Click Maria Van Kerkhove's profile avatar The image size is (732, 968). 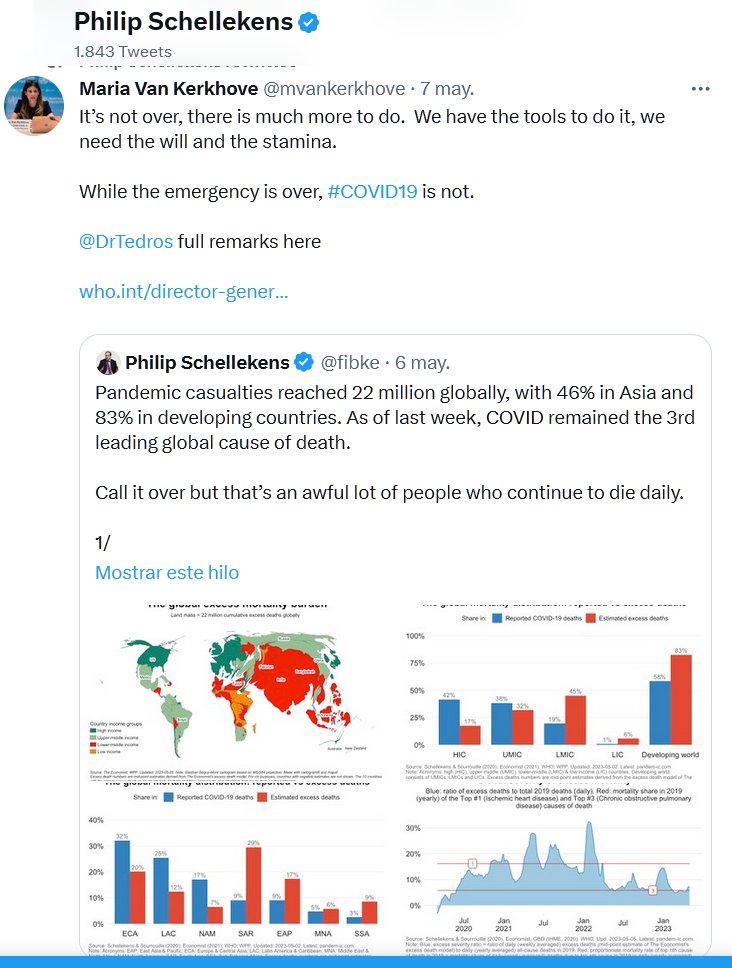(x=35, y=104)
